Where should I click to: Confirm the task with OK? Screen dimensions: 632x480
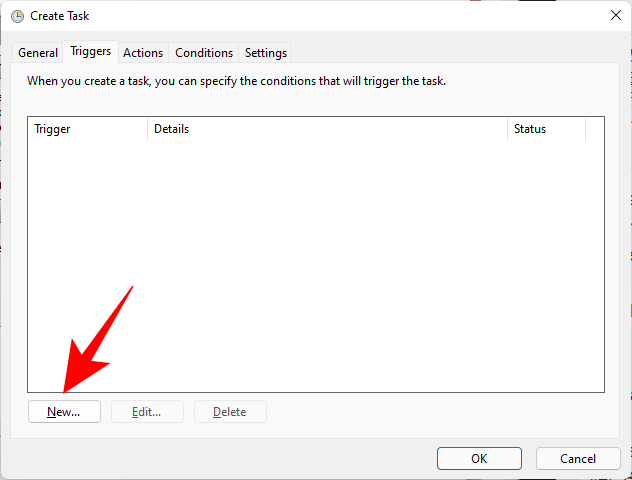pos(479,458)
